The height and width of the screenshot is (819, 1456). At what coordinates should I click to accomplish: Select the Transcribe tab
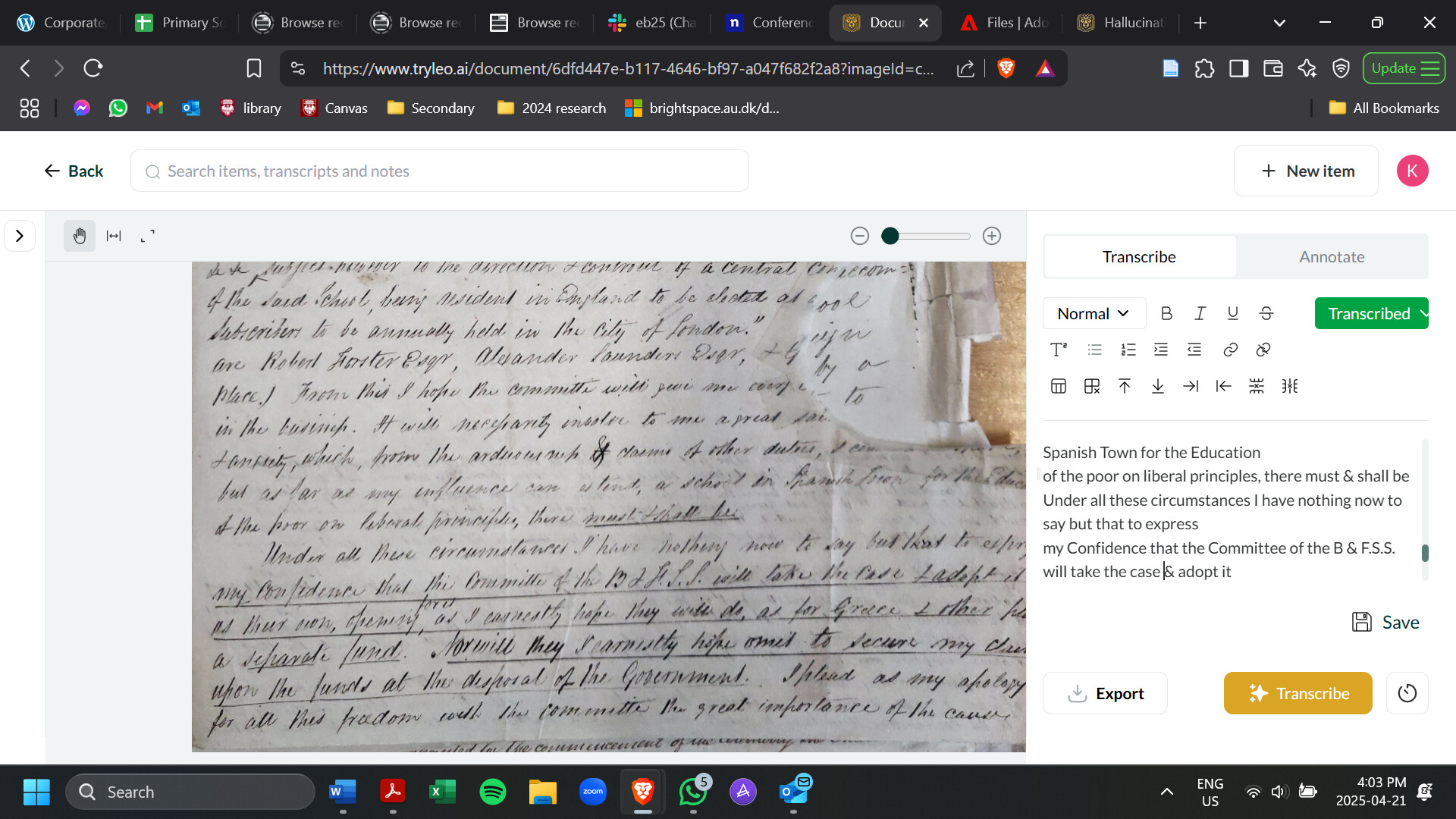(1139, 256)
